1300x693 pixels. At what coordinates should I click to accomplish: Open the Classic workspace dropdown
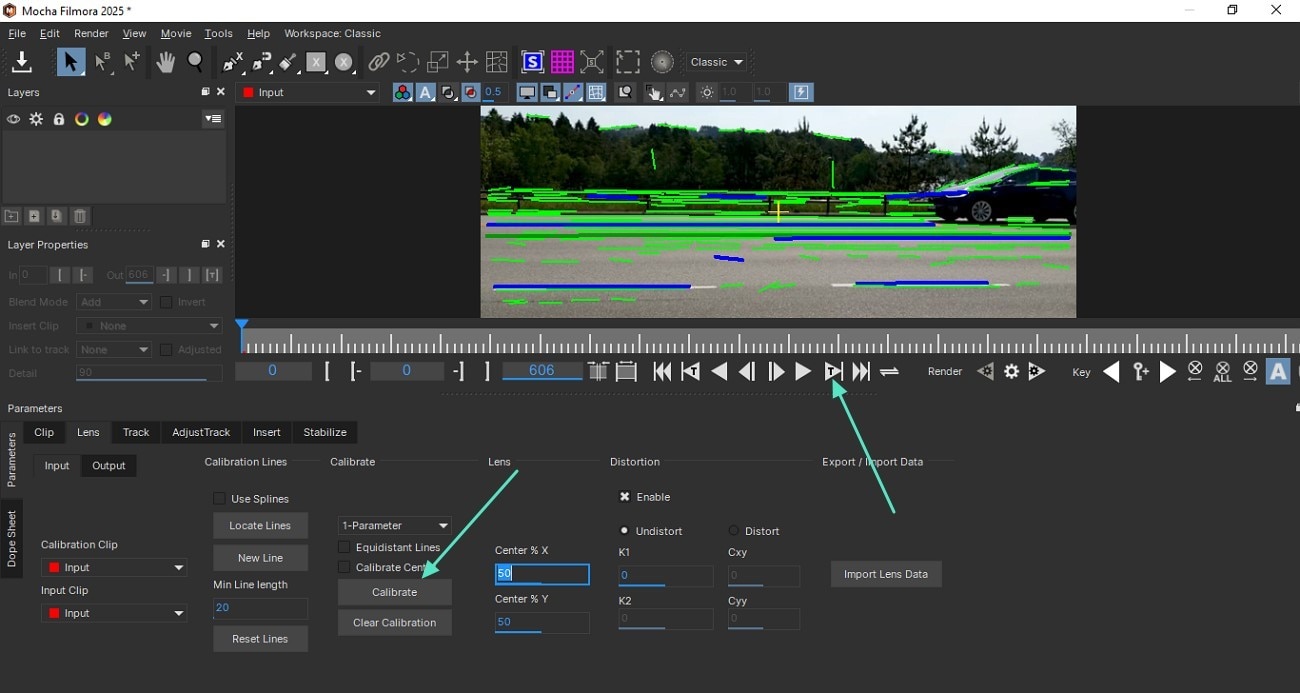coord(717,62)
